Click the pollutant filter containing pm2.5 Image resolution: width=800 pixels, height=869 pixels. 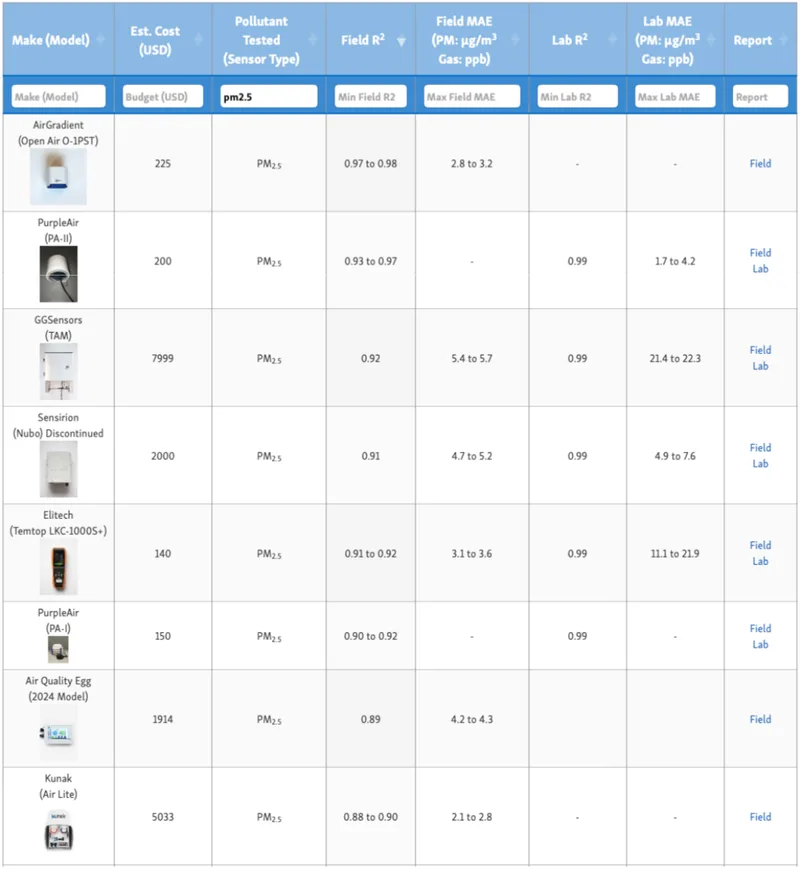coord(268,97)
